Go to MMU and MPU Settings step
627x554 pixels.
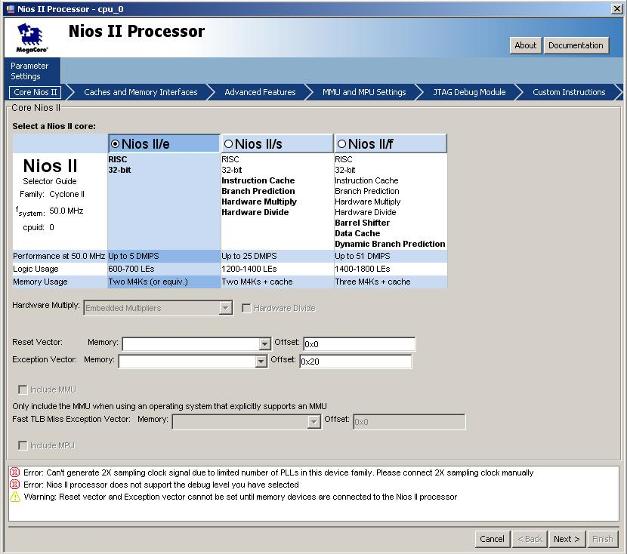364,92
